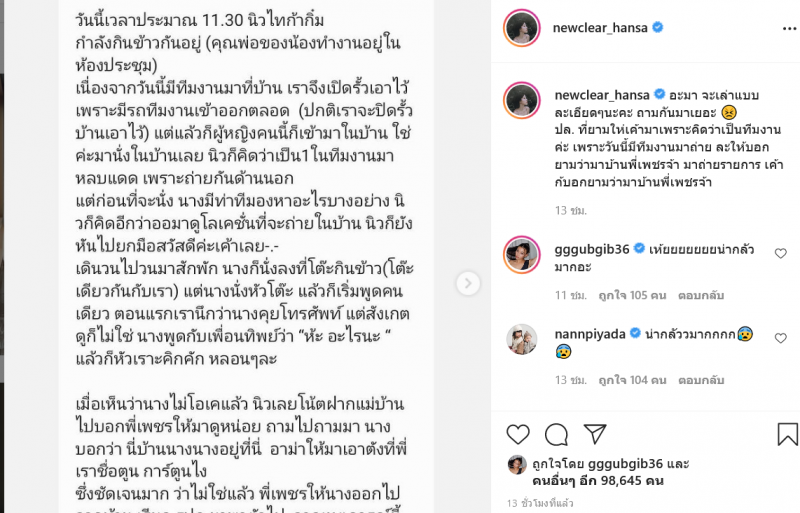Open gggubgib36's profile avatar

[x=522, y=255]
